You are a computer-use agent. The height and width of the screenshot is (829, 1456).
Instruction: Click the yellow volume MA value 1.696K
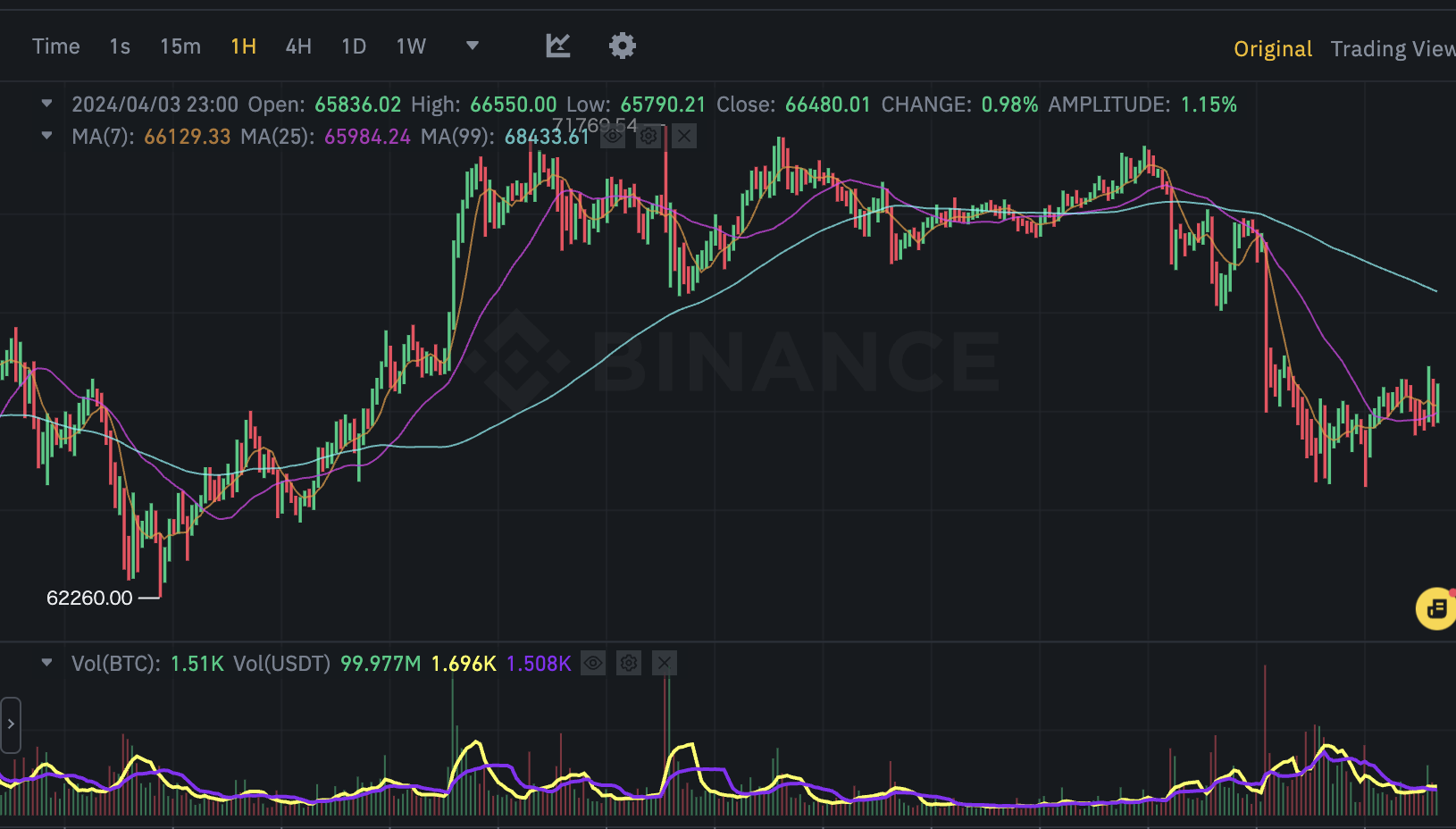pyautogui.click(x=464, y=664)
